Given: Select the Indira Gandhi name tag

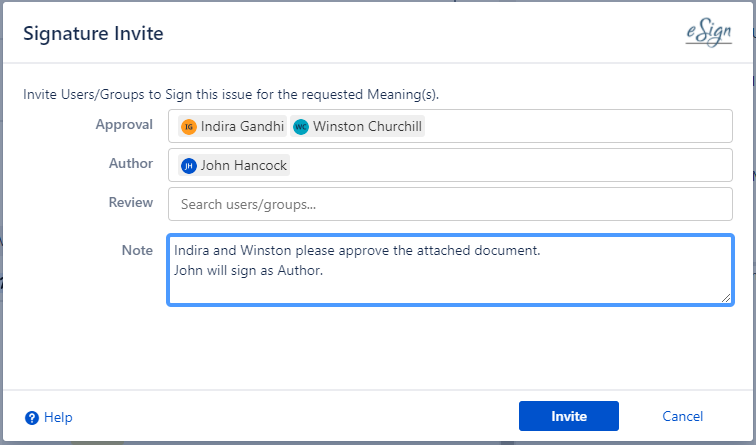Looking at the screenshot, I should (242, 127).
